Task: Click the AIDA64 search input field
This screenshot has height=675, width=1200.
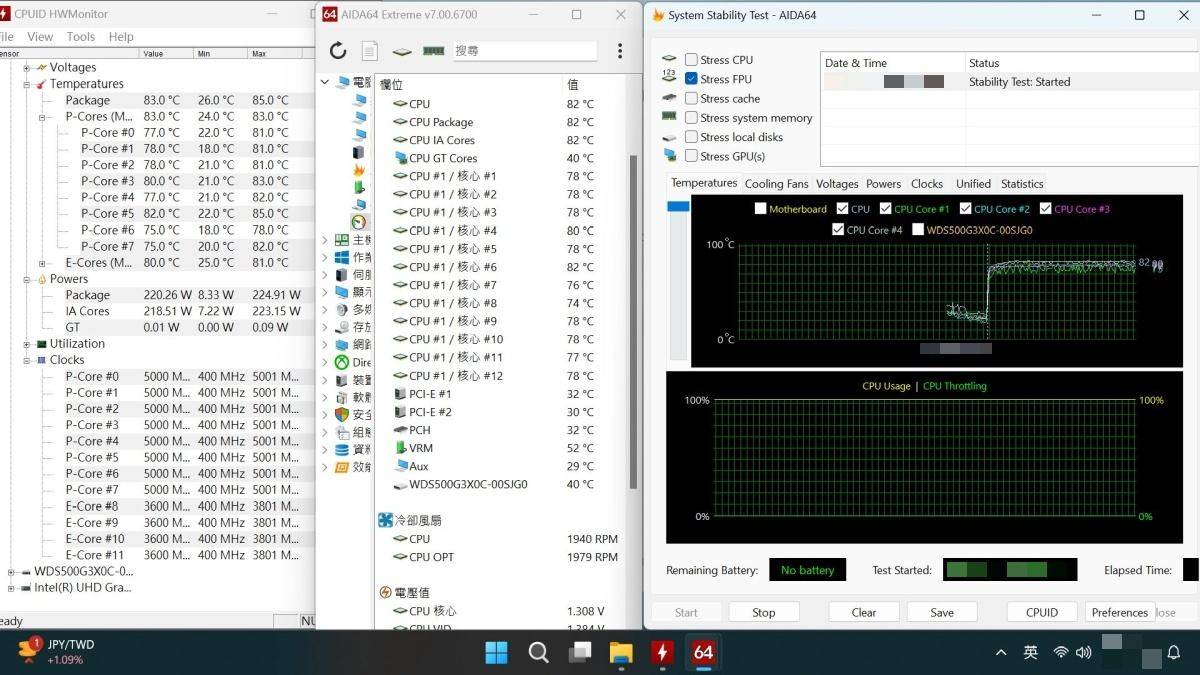Action: (x=525, y=51)
